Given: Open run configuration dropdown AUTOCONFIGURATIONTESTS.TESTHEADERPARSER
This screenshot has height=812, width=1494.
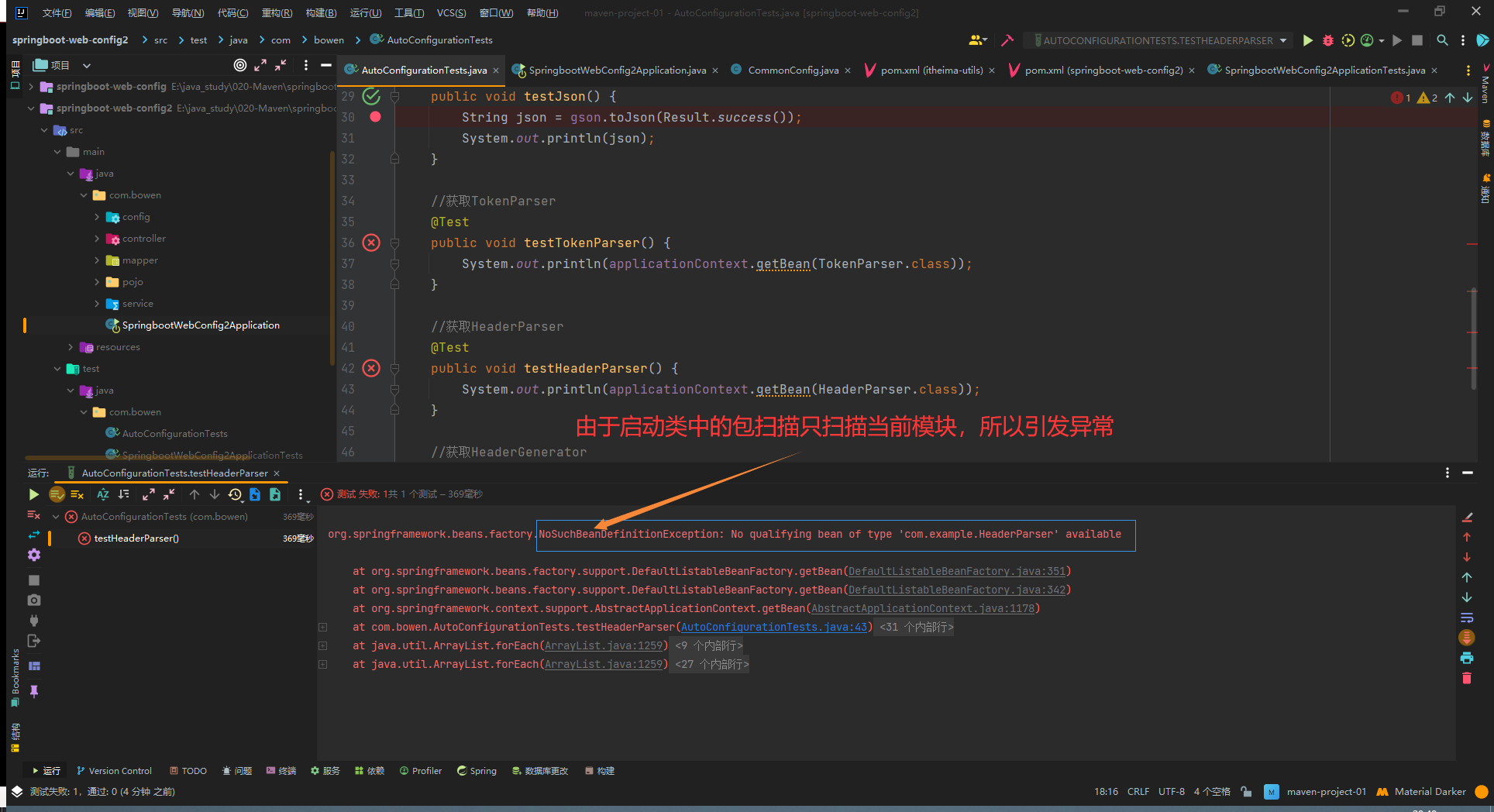Looking at the screenshot, I should tap(1160, 40).
